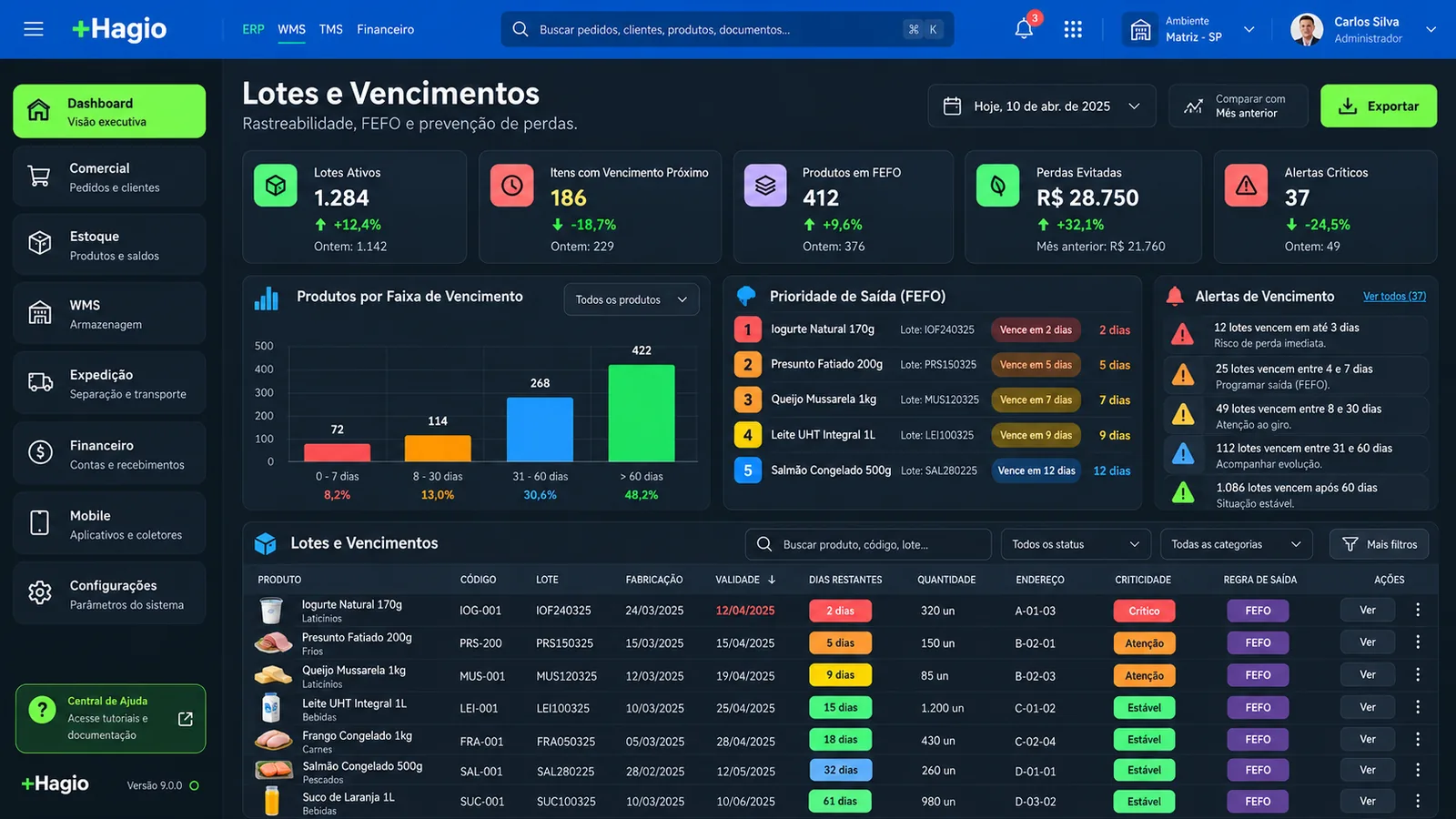
Task: Click Vence em 12 dias tag for Salmão
Action: point(1036,470)
